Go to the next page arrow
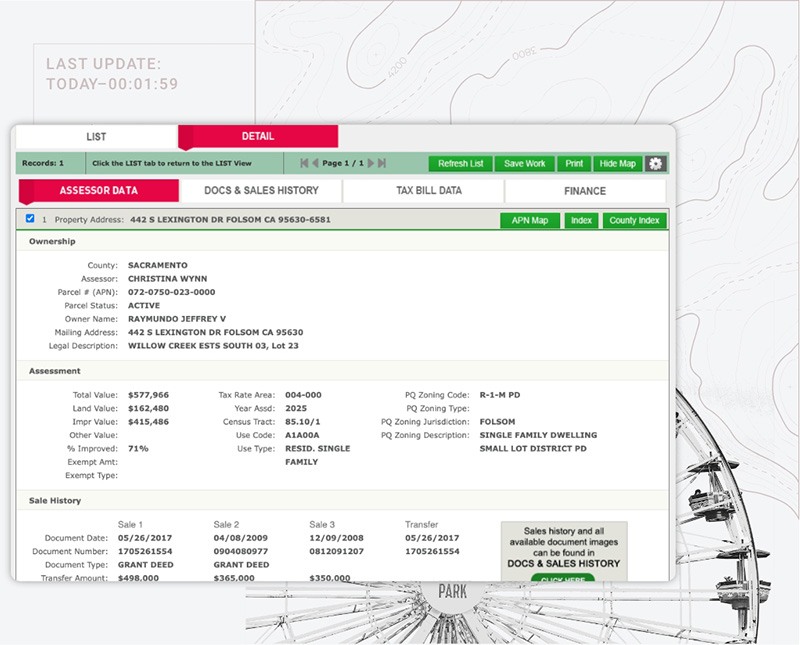 click(x=371, y=163)
